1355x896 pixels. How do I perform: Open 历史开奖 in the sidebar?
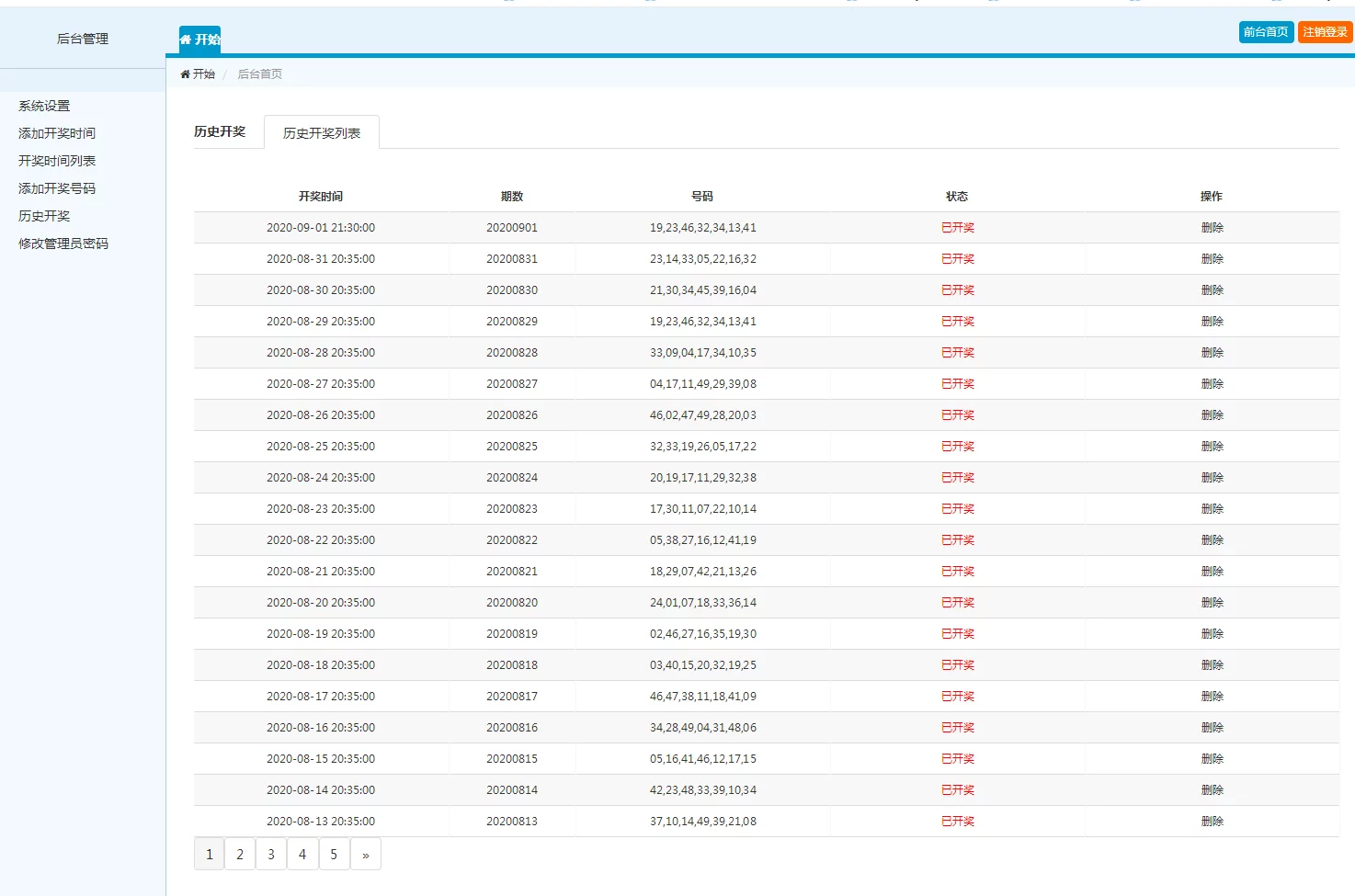[44, 216]
